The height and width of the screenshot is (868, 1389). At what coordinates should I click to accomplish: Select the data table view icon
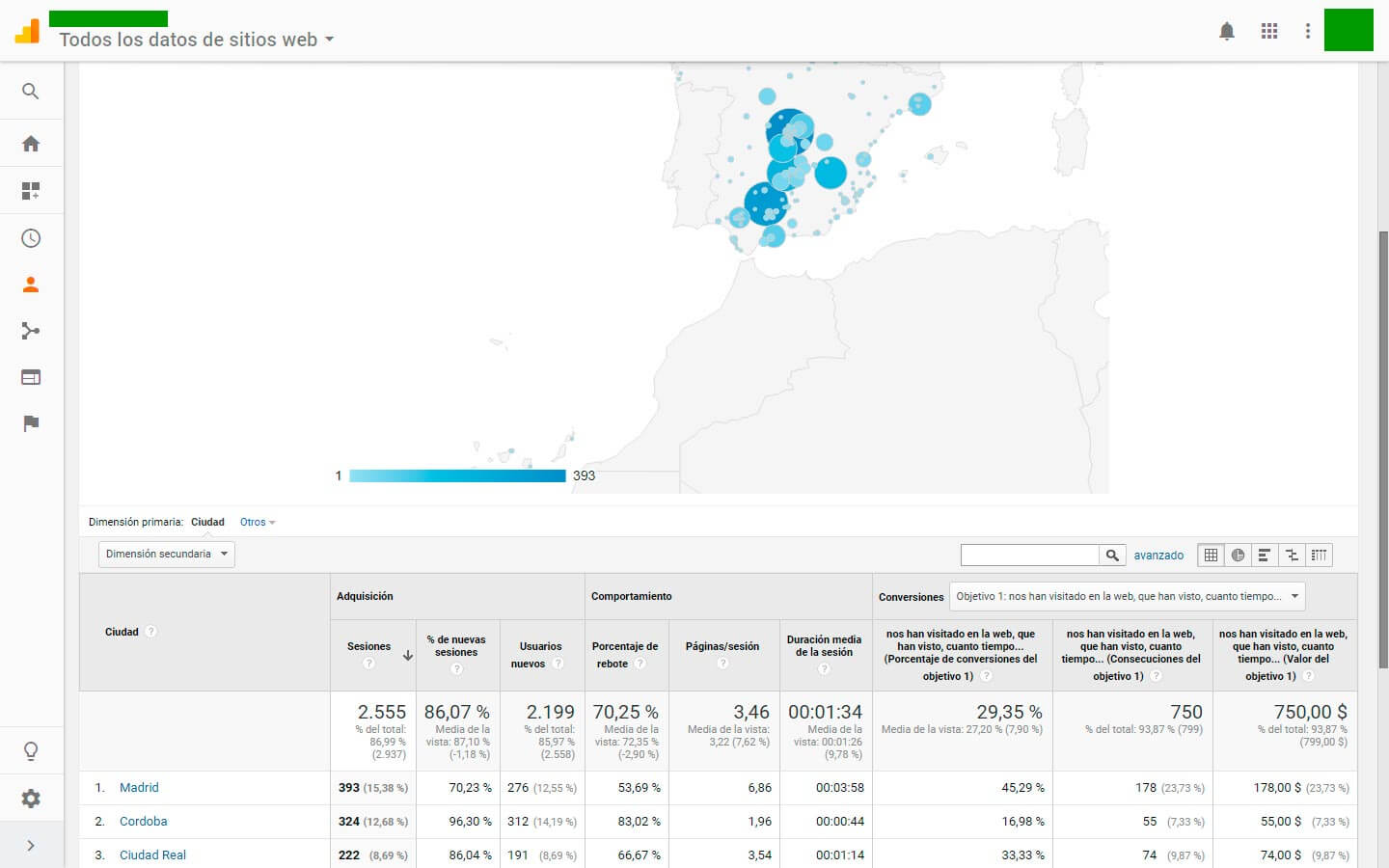(1211, 555)
